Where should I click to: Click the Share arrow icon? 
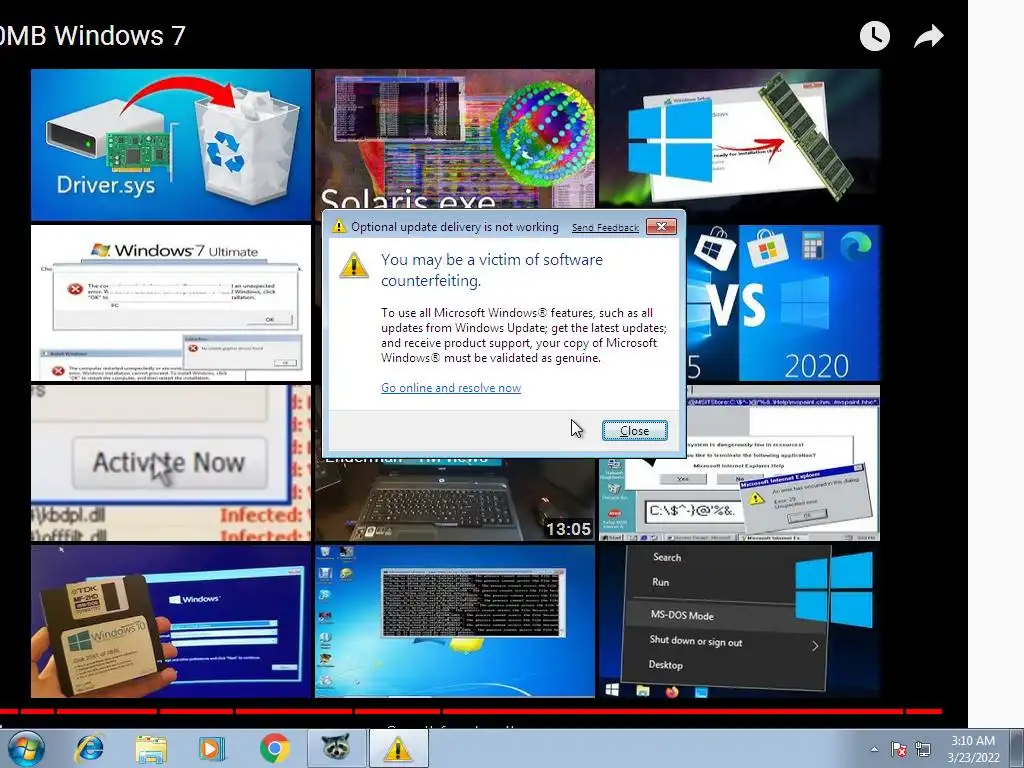(x=929, y=36)
